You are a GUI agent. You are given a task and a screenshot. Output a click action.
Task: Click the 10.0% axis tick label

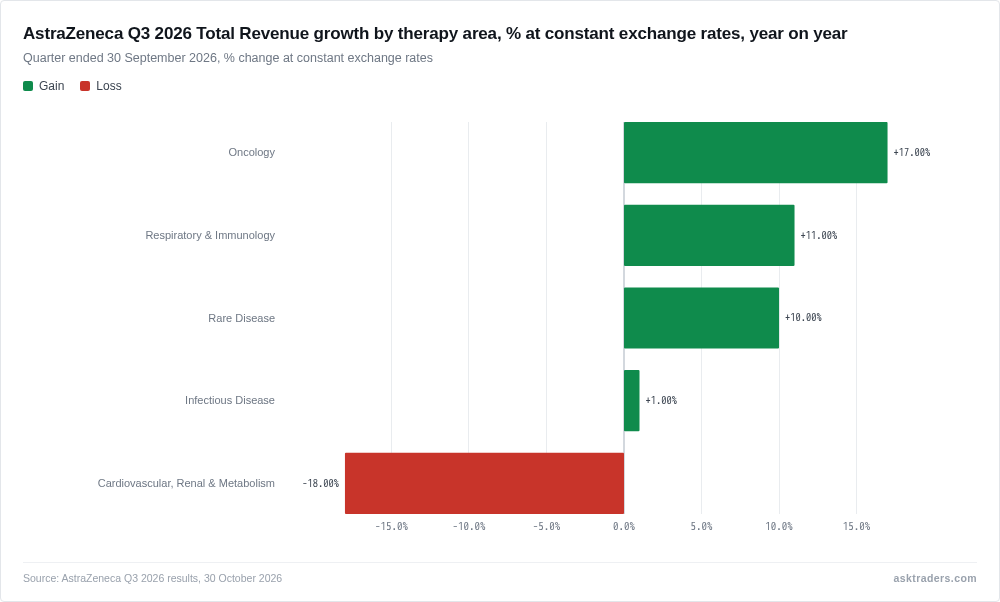pos(779,527)
